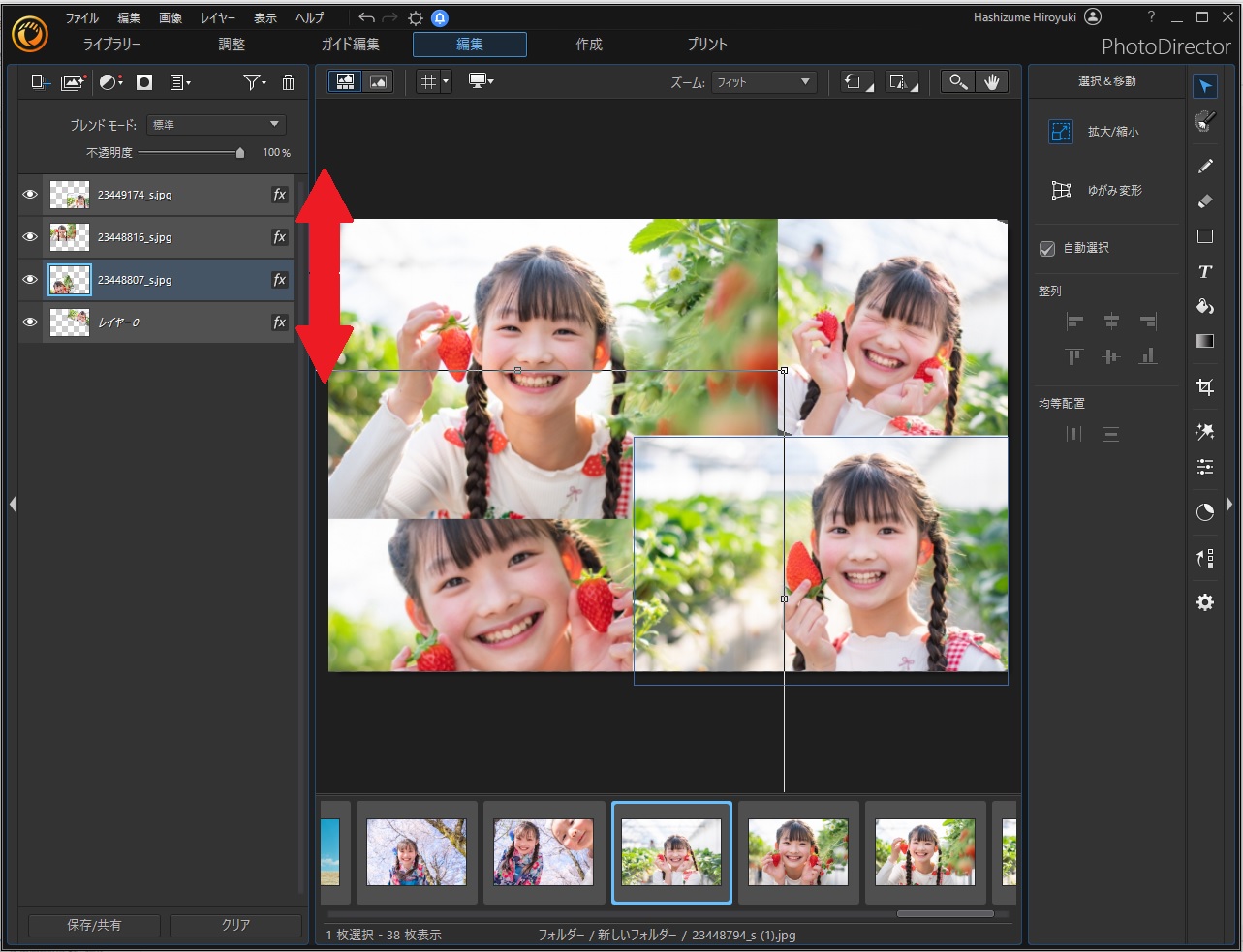The width and height of the screenshot is (1243, 952).
Task: Choose the Crop tool
Action: (1205, 387)
